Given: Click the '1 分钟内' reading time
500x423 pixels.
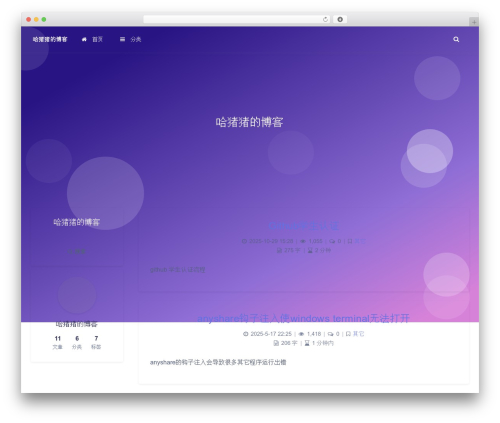Looking at the screenshot, I should click(323, 343).
